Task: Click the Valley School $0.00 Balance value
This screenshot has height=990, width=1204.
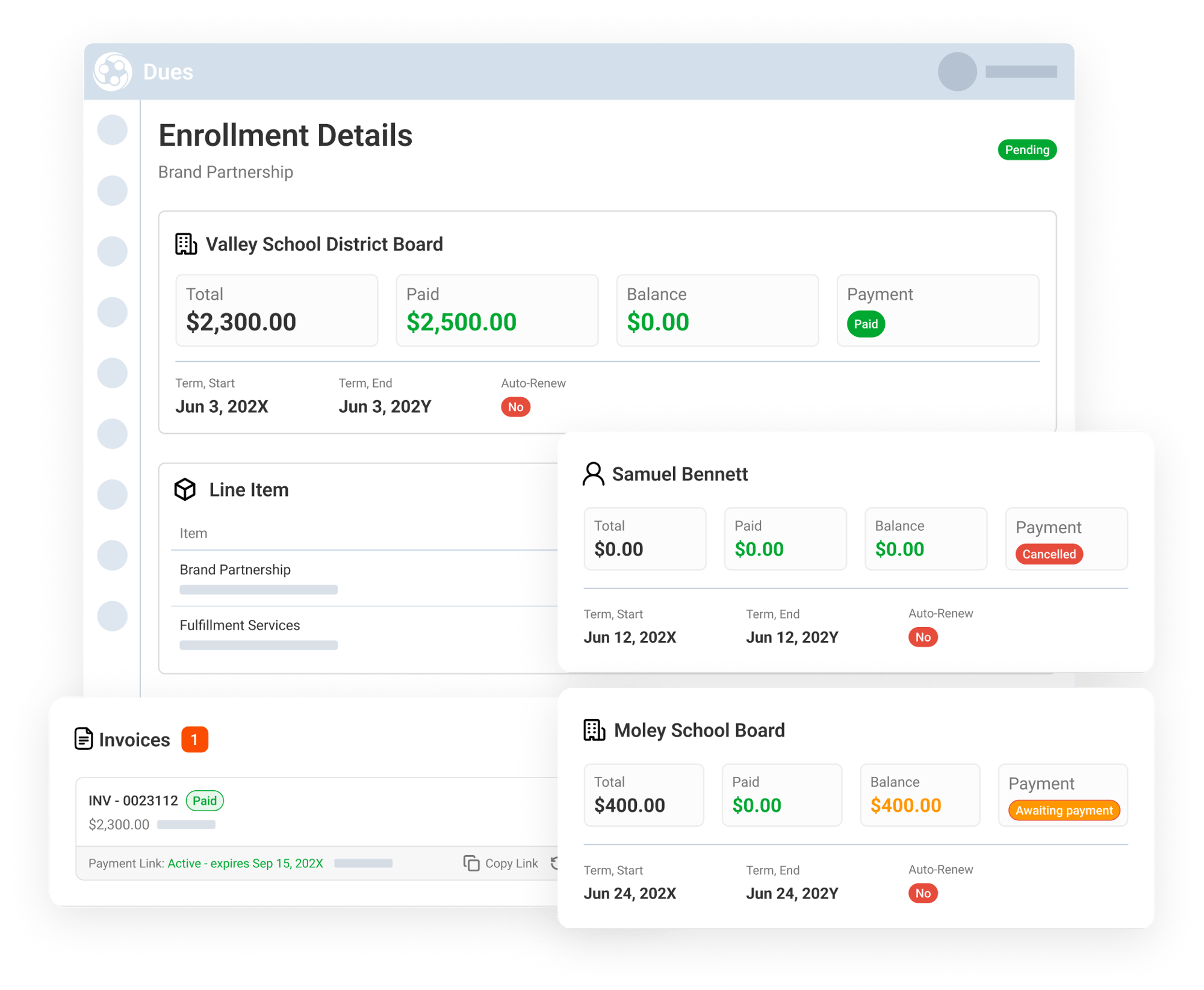Action: coord(657,322)
